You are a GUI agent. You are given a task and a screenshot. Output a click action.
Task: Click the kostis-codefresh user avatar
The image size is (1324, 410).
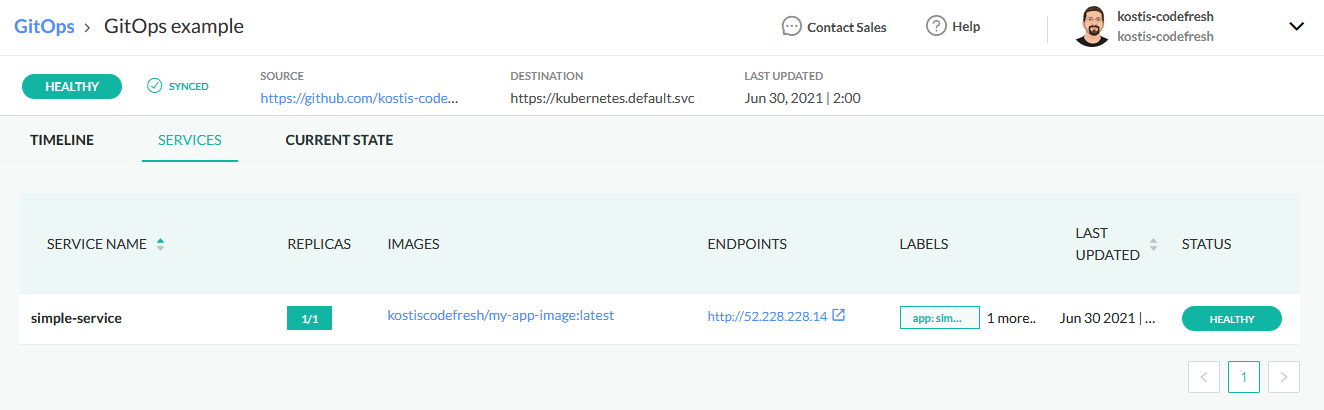tap(1092, 27)
